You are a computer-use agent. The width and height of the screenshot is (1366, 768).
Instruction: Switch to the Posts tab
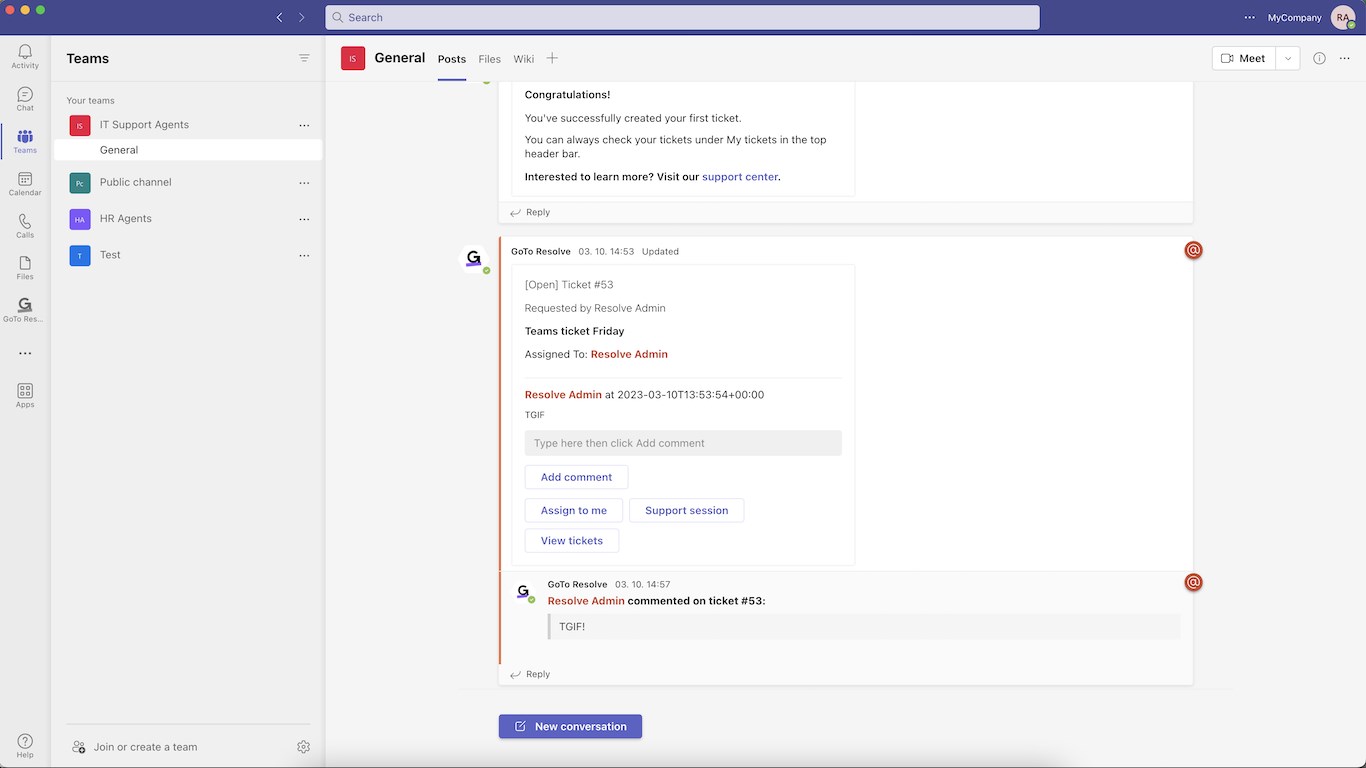[452, 59]
